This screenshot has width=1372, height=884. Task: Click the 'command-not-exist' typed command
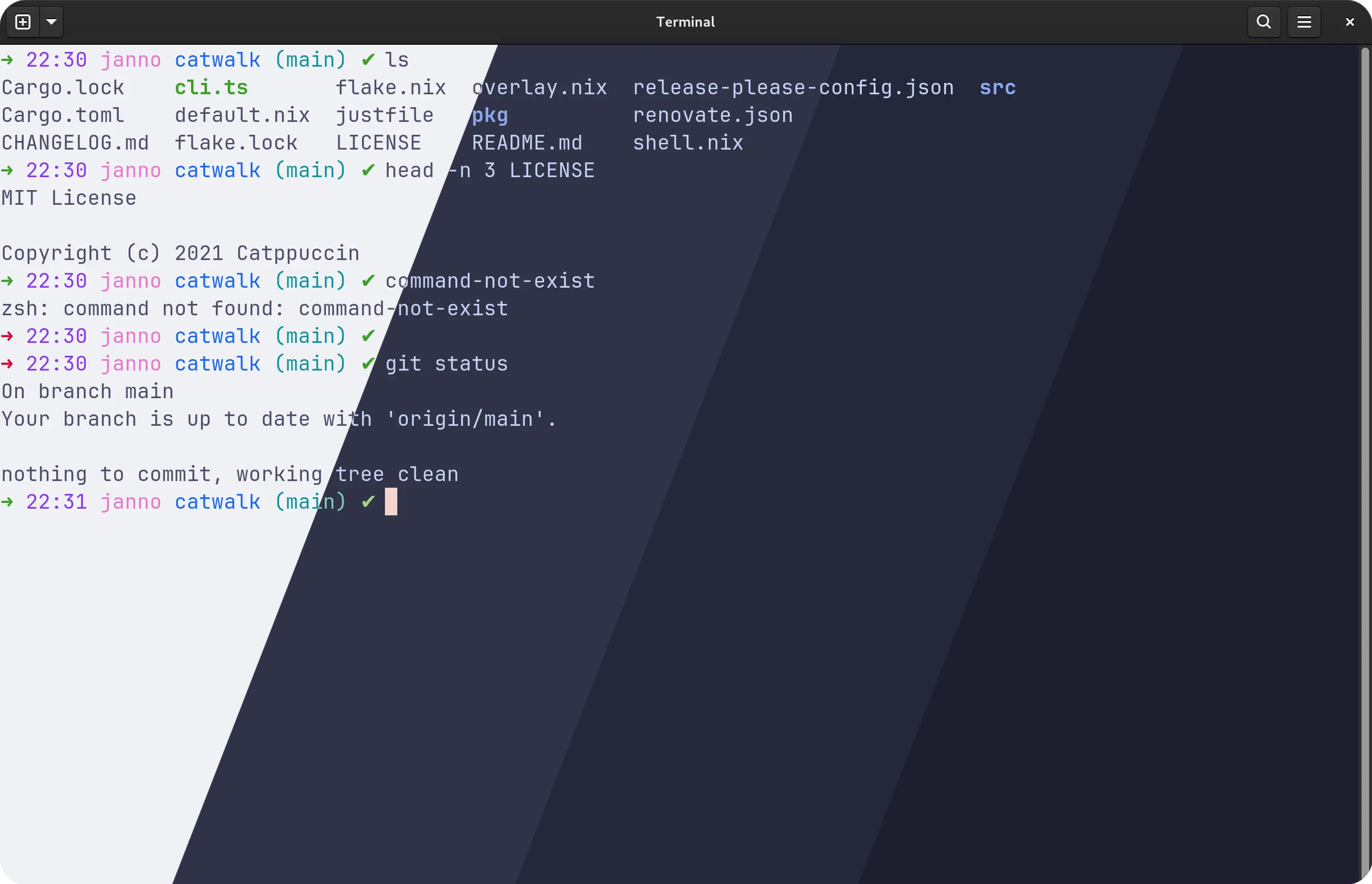(x=490, y=281)
